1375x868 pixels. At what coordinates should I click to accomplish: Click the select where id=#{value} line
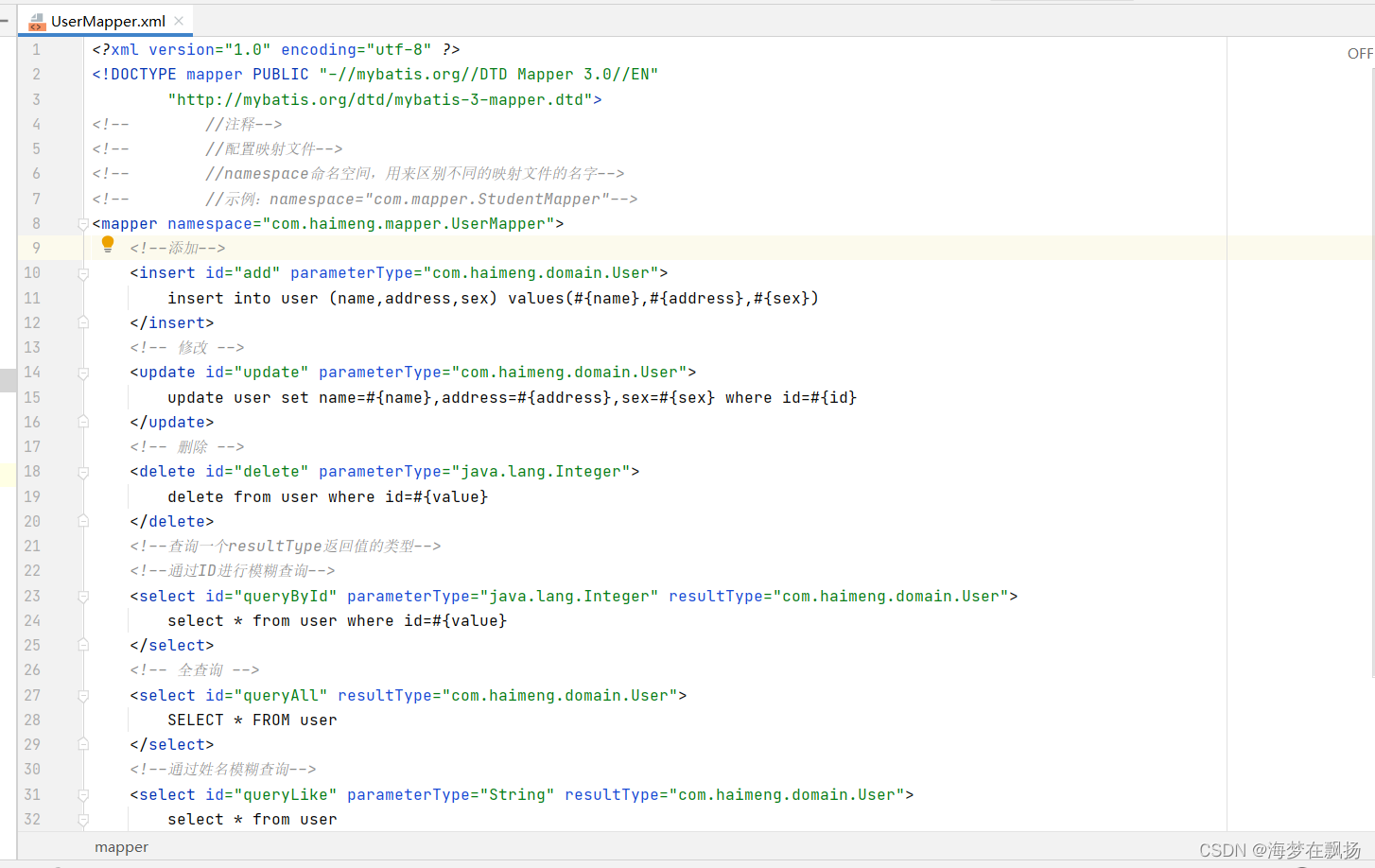337,621
